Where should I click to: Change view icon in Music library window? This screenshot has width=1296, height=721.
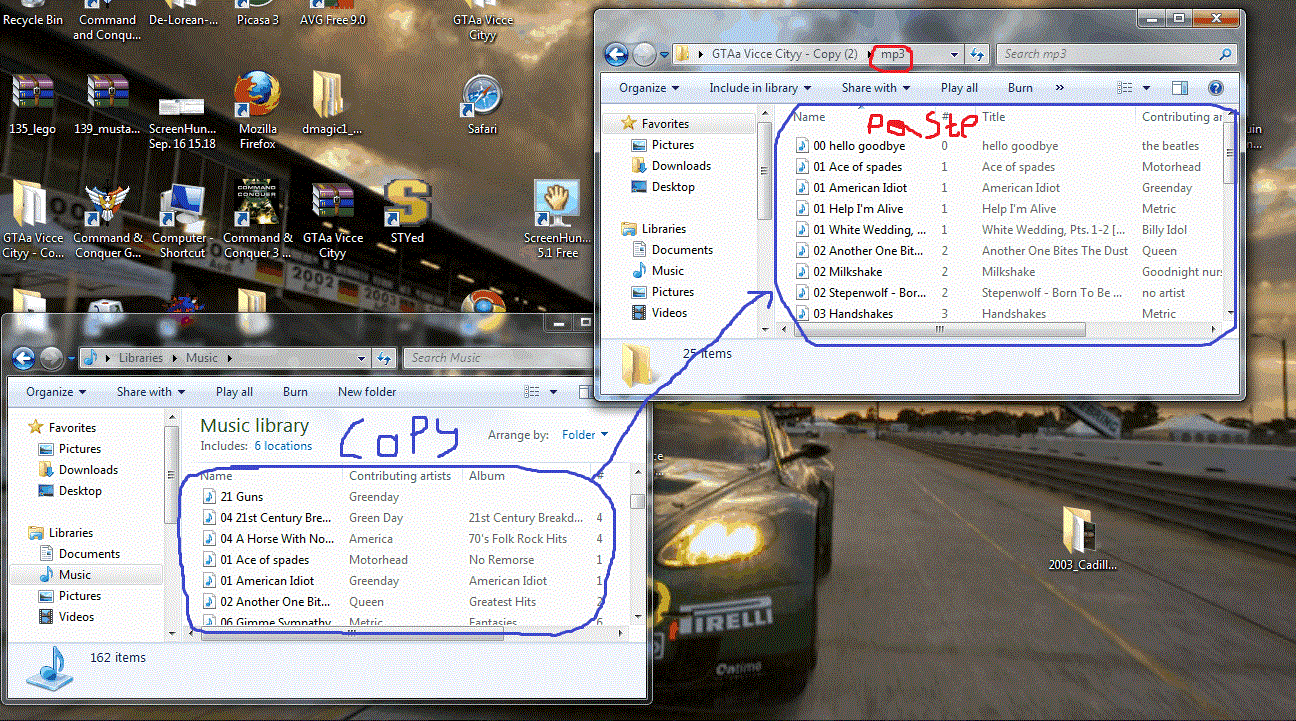click(533, 392)
